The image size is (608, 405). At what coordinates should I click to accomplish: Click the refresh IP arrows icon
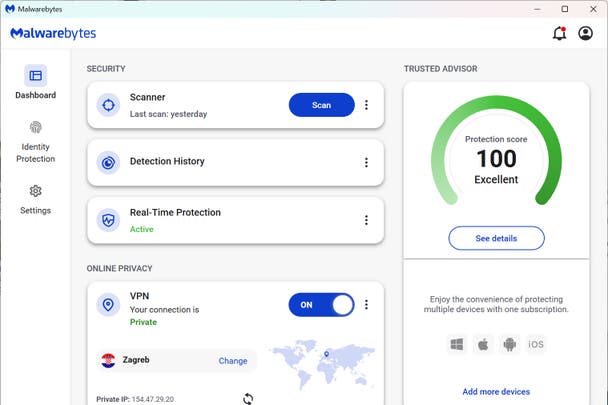pyautogui.click(x=248, y=398)
